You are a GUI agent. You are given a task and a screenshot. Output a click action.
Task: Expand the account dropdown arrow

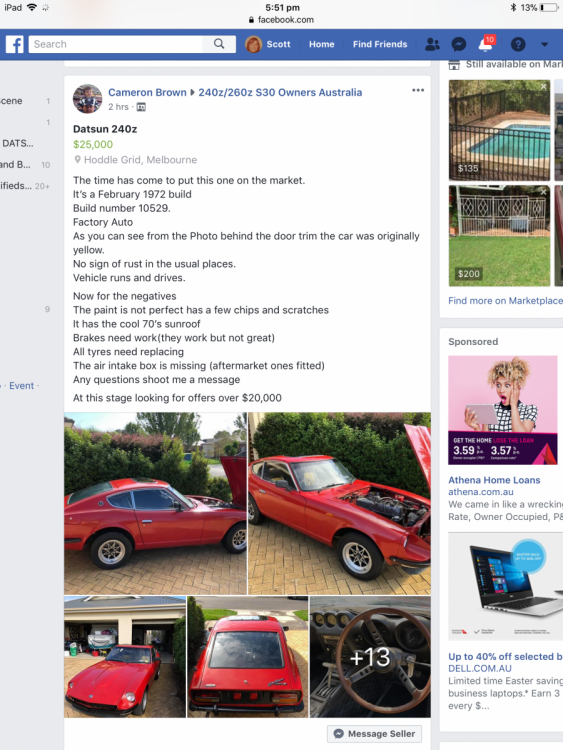point(544,44)
